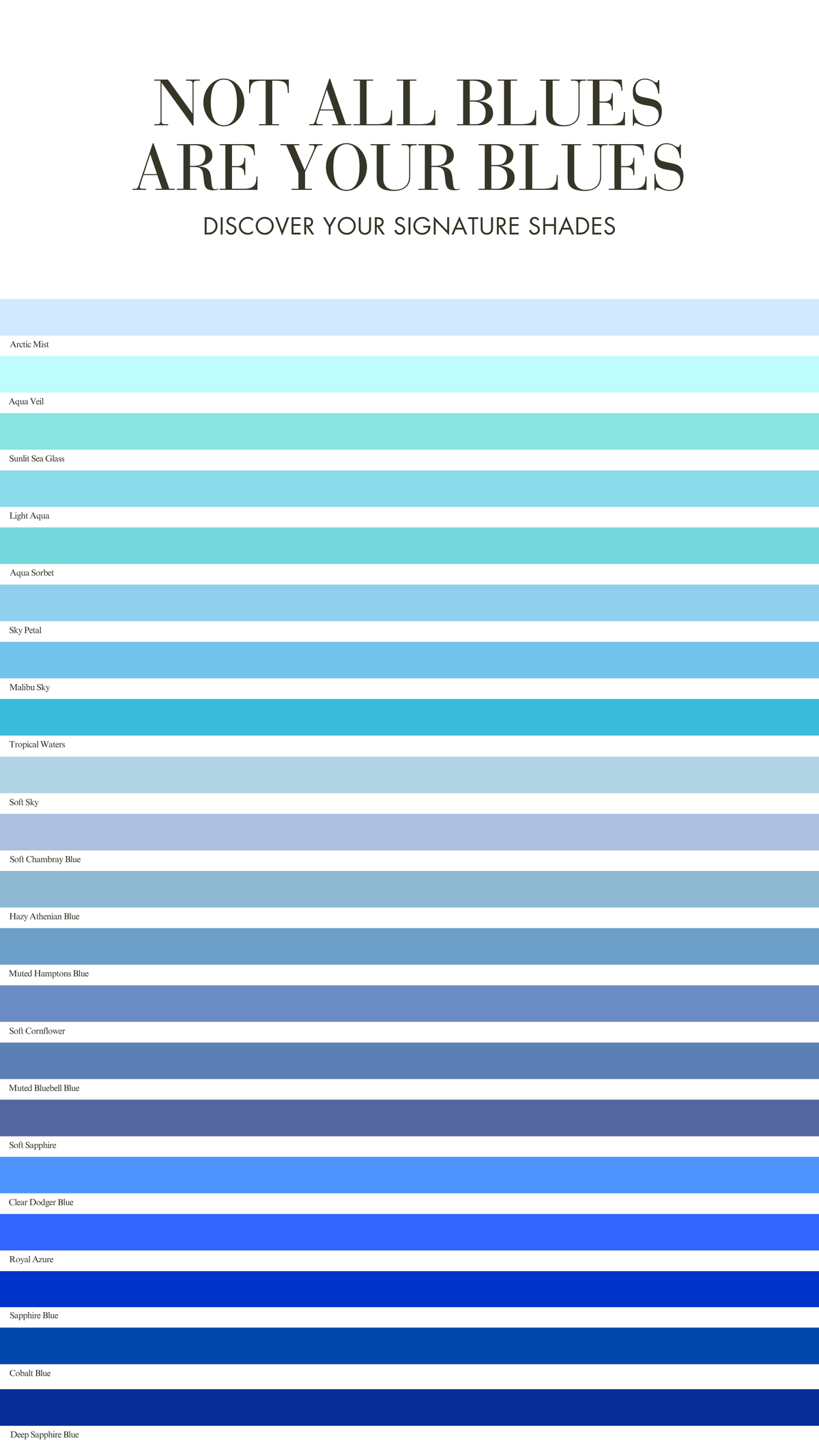This screenshot has height=1456, width=819.
Task: Select the Soft Sapphire color band
Action: (409, 1118)
